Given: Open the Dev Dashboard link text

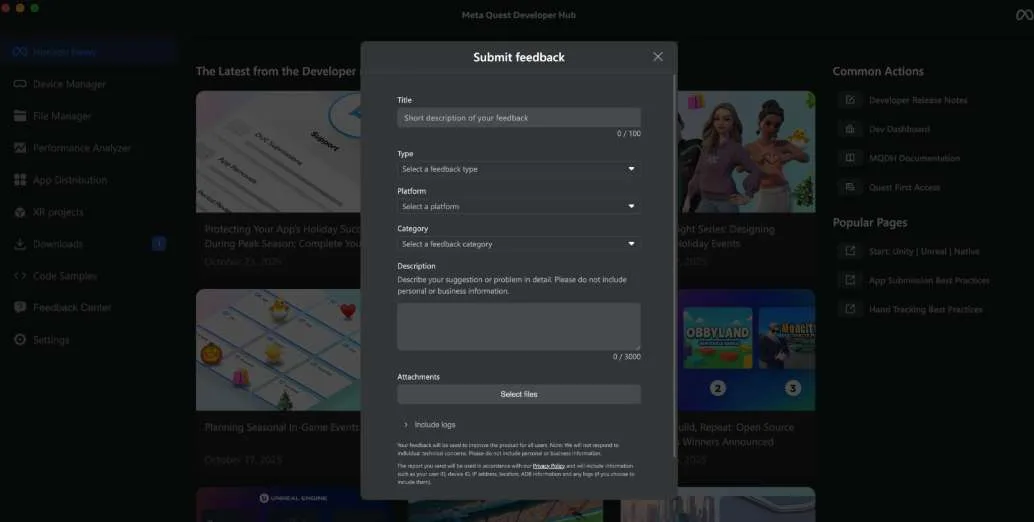Looking at the screenshot, I should (x=899, y=129).
